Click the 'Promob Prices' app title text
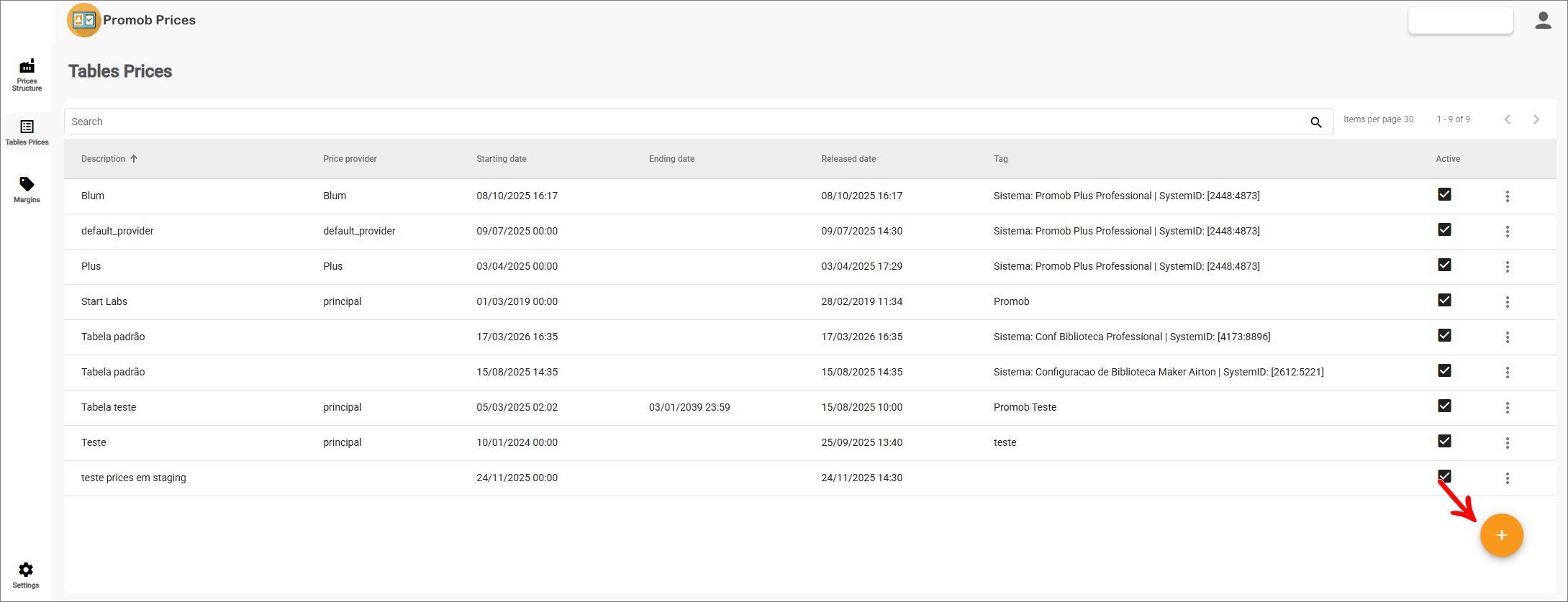The height and width of the screenshot is (602, 1568). click(x=149, y=20)
